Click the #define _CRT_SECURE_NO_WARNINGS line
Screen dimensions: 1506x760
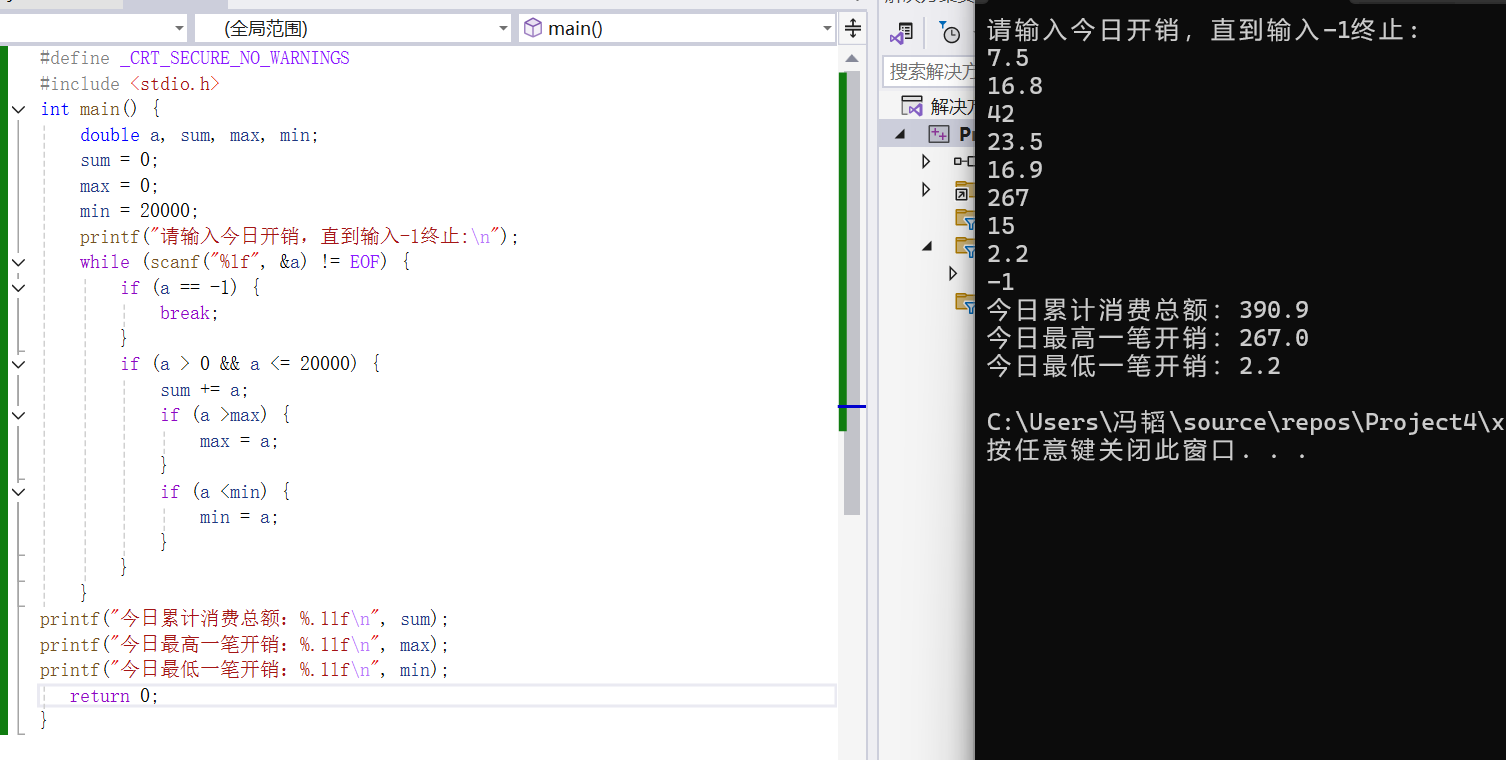click(195, 58)
